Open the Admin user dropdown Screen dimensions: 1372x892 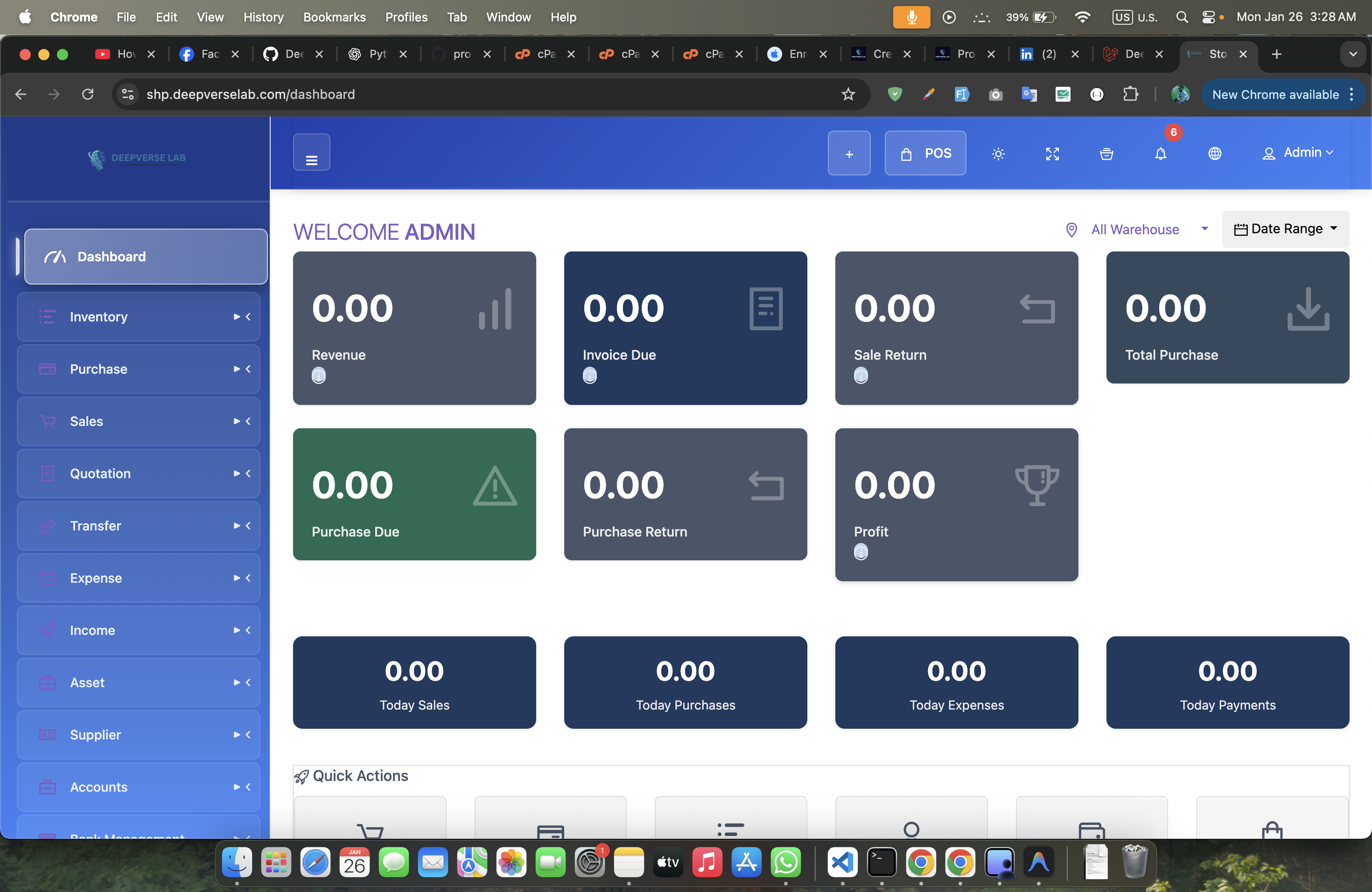coord(1298,153)
